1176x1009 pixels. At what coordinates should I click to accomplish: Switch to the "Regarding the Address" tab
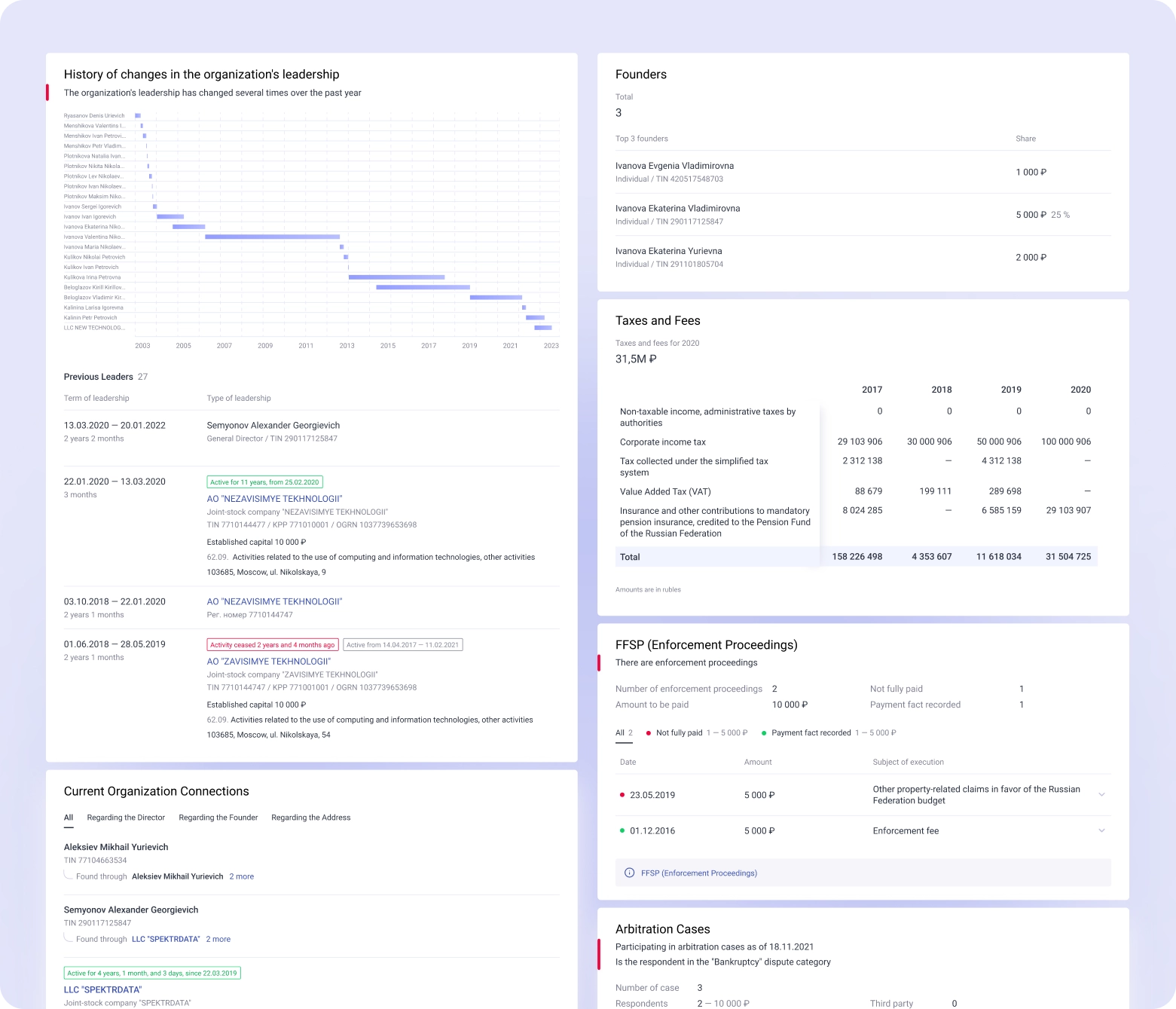pos(311,818)
